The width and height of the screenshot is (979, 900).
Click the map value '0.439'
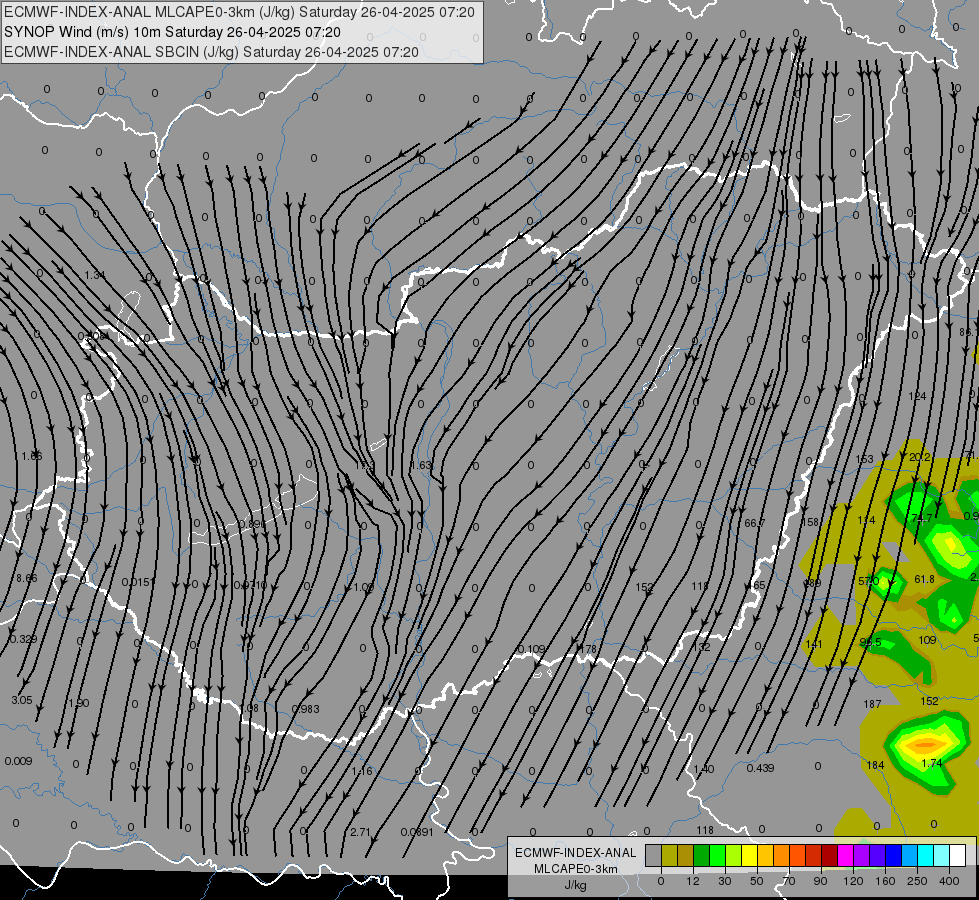(760, 768)
